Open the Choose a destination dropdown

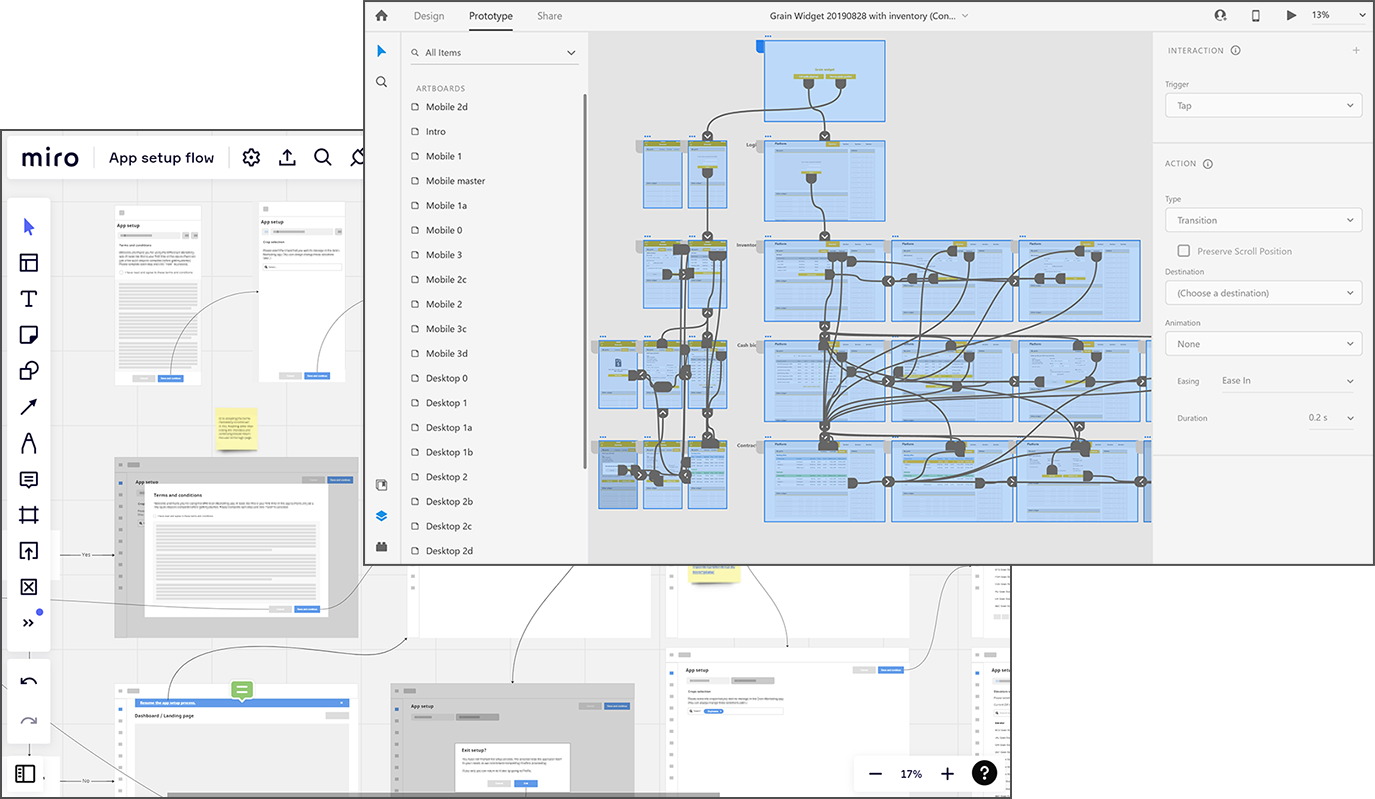tap(1263, 292)
